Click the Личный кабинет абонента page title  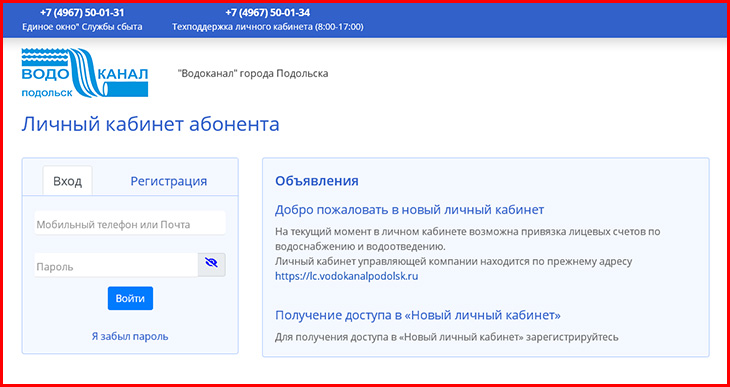[150, 125]
